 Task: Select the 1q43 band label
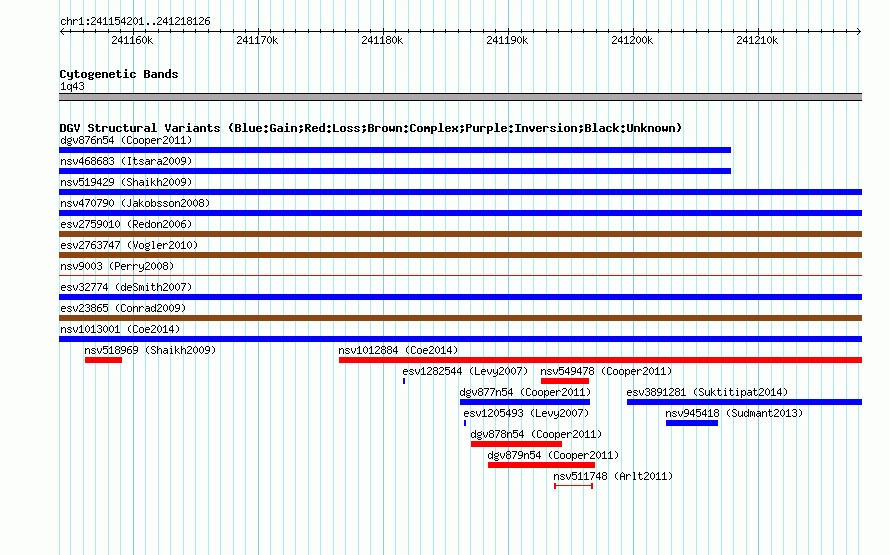[72, 86]
